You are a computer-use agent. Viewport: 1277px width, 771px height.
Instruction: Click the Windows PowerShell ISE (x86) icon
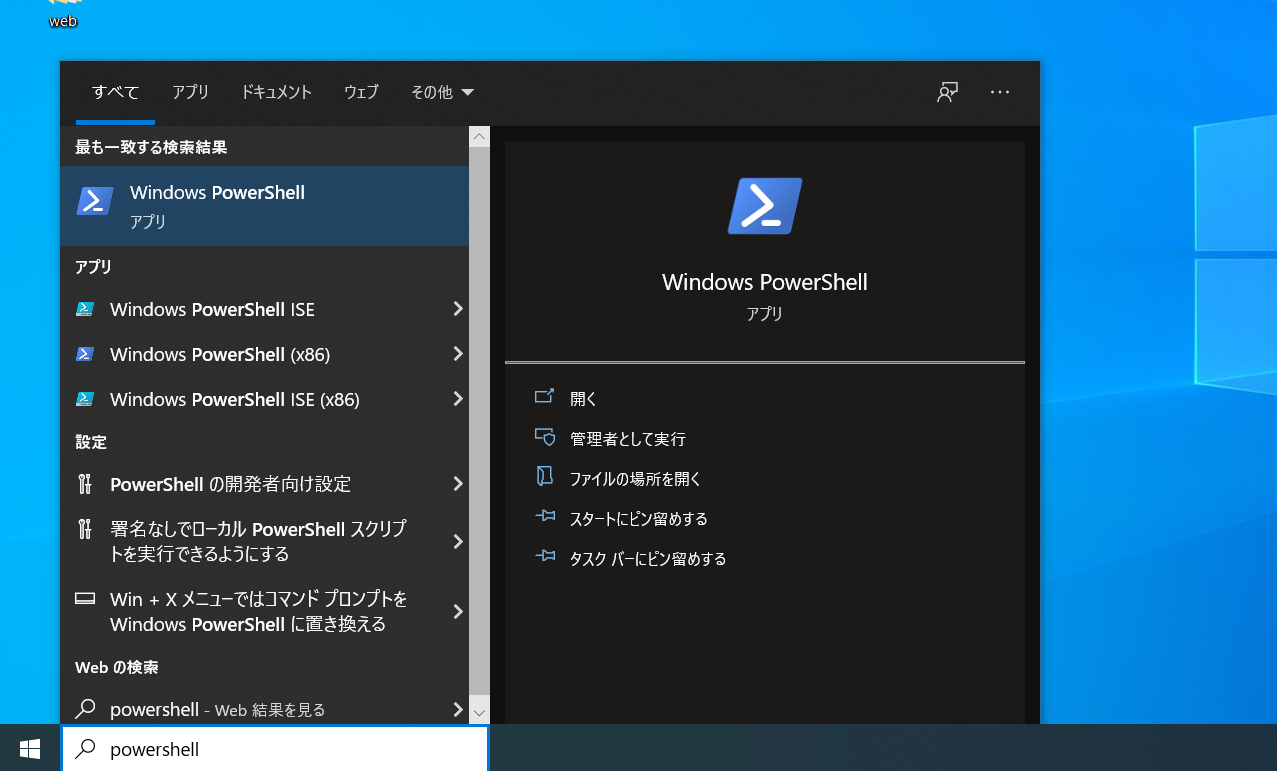point(85,399)
